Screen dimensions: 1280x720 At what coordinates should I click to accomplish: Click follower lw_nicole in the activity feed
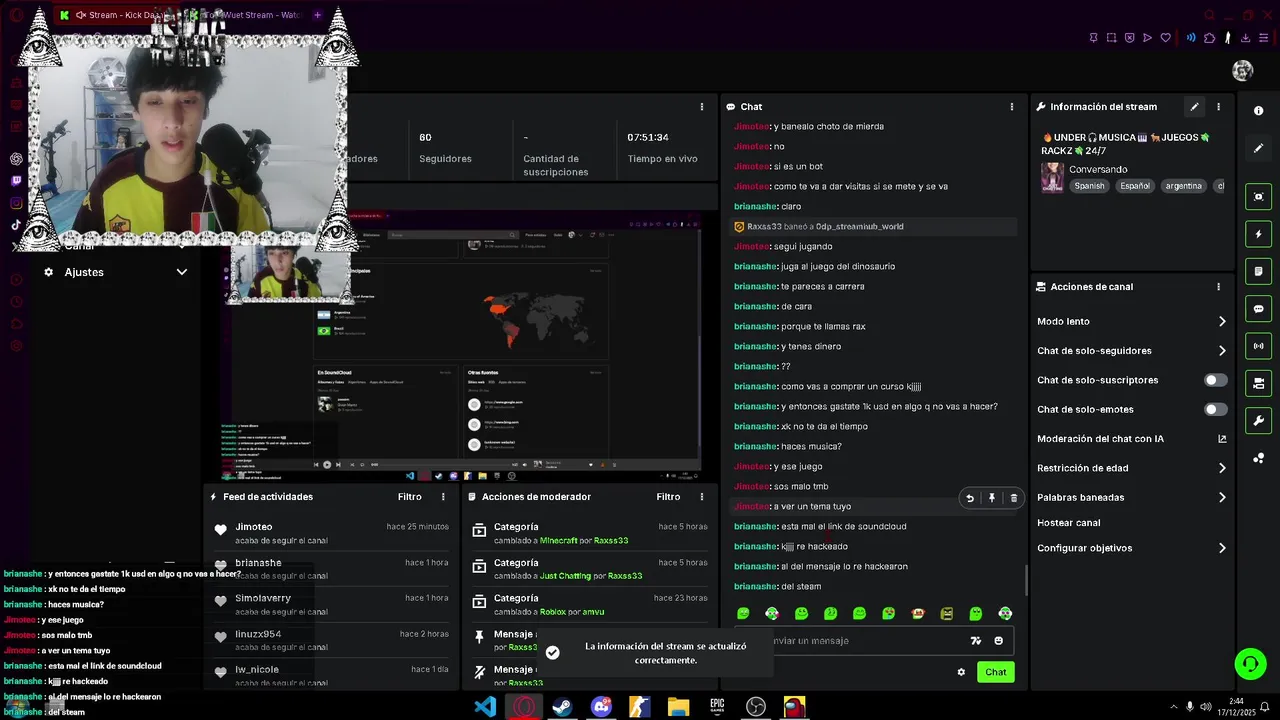point(257,669)
